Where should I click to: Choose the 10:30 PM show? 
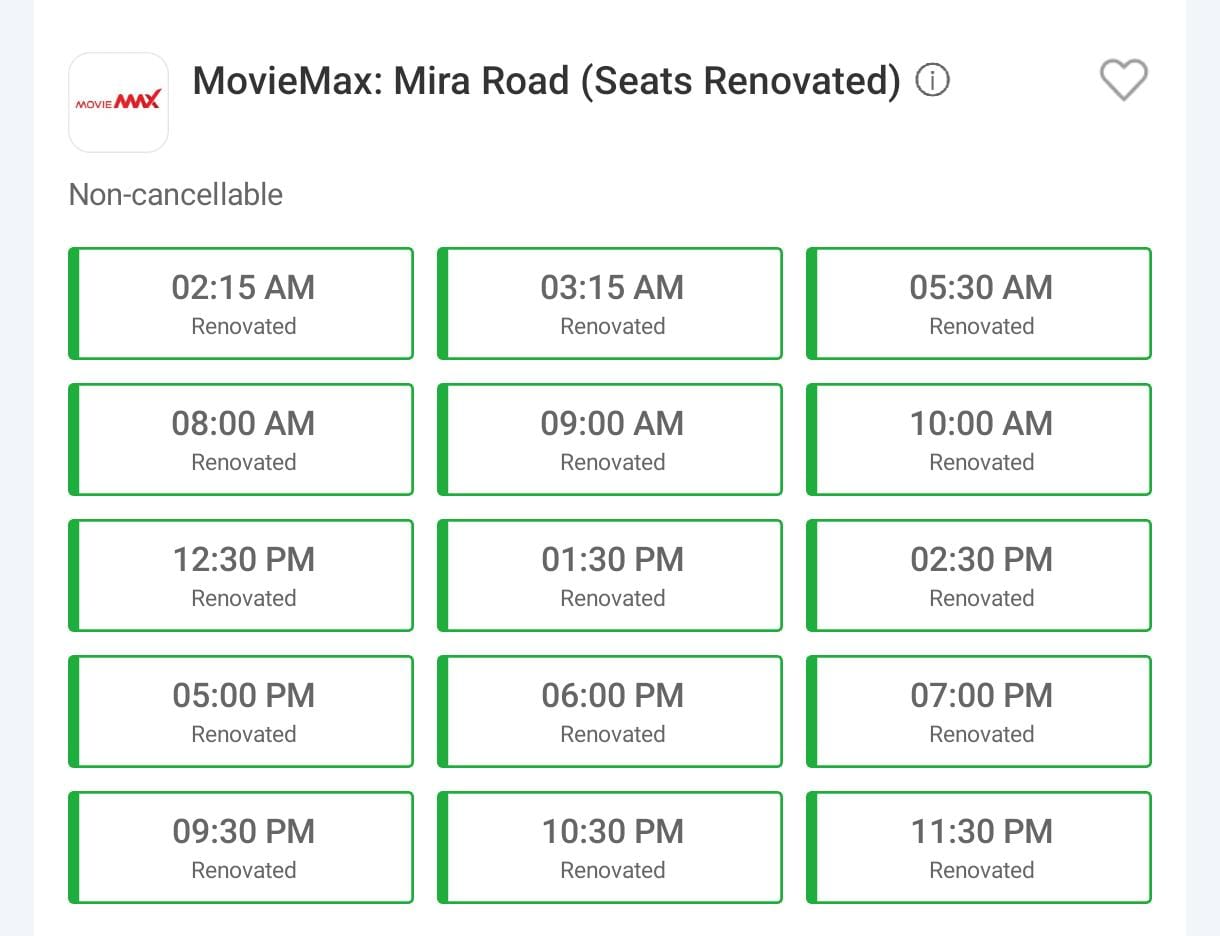click(x=611, y=847)
